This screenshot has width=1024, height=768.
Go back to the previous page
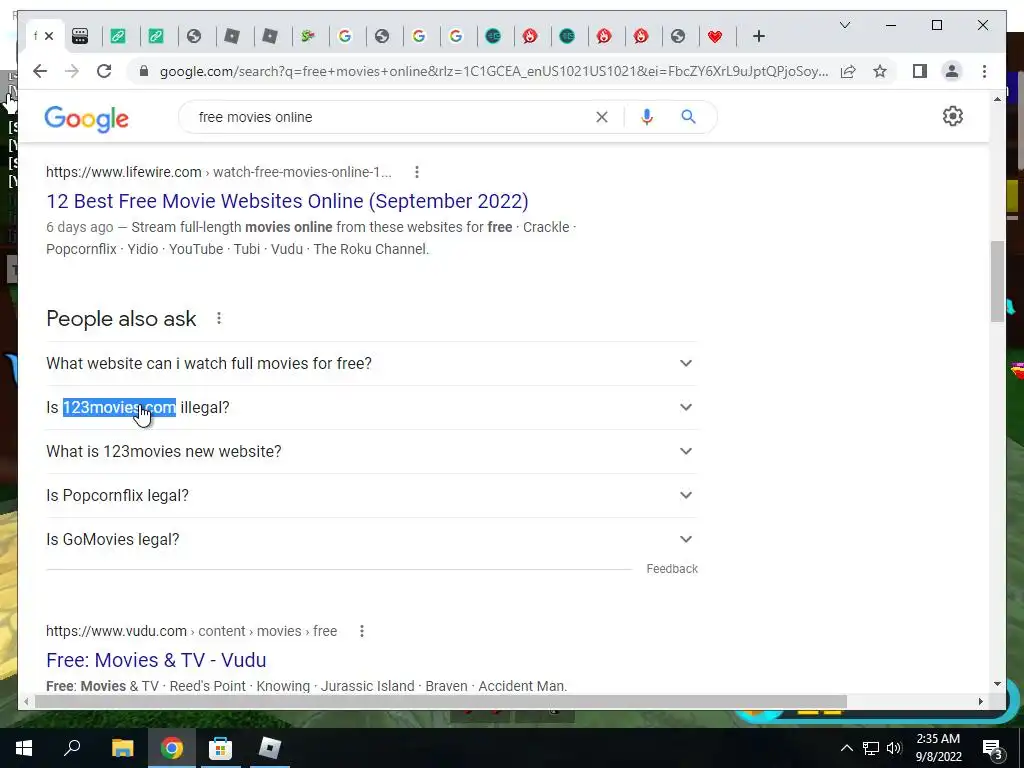pos(40,71)
